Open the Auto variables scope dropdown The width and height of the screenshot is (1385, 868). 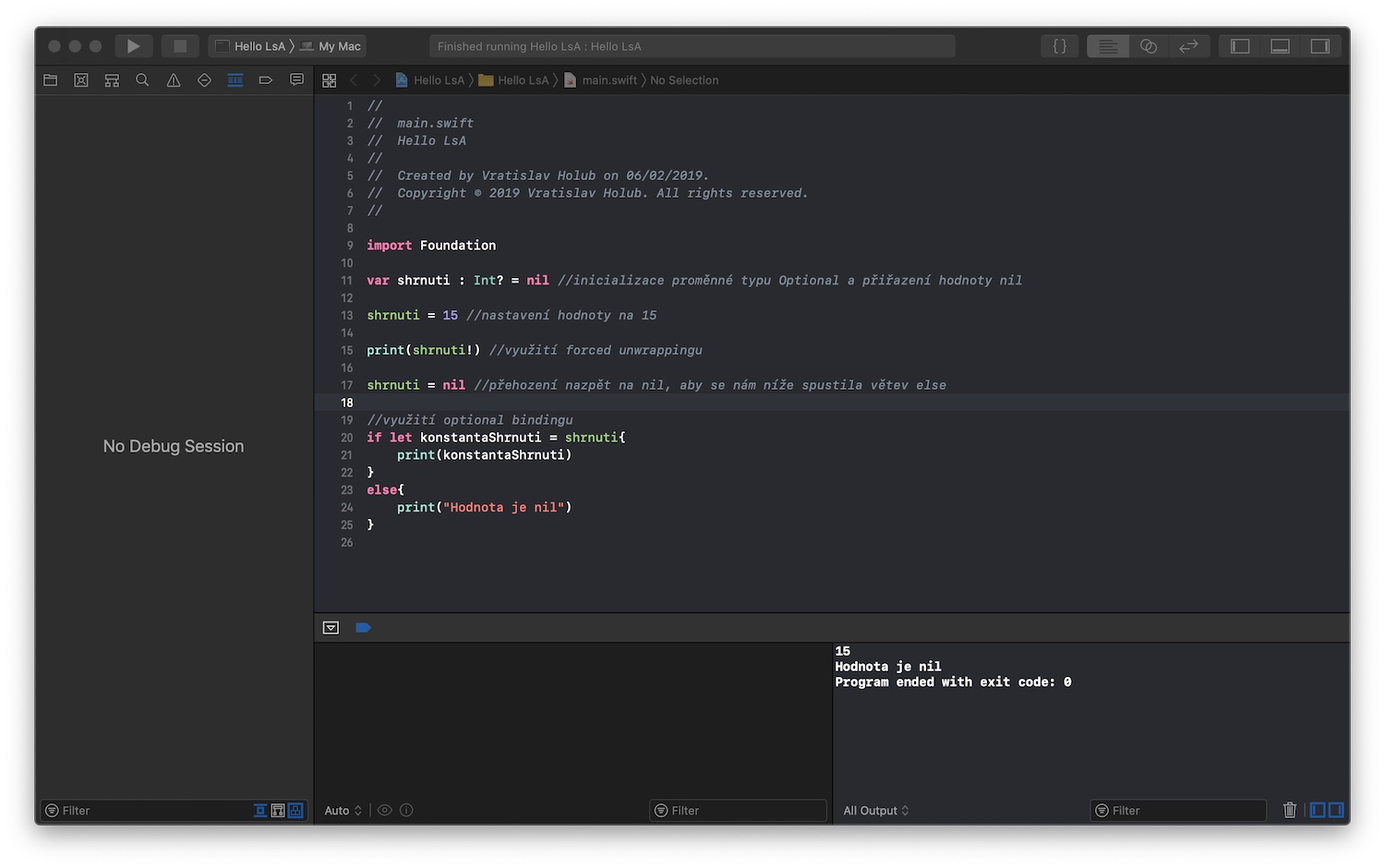point(343,811)
